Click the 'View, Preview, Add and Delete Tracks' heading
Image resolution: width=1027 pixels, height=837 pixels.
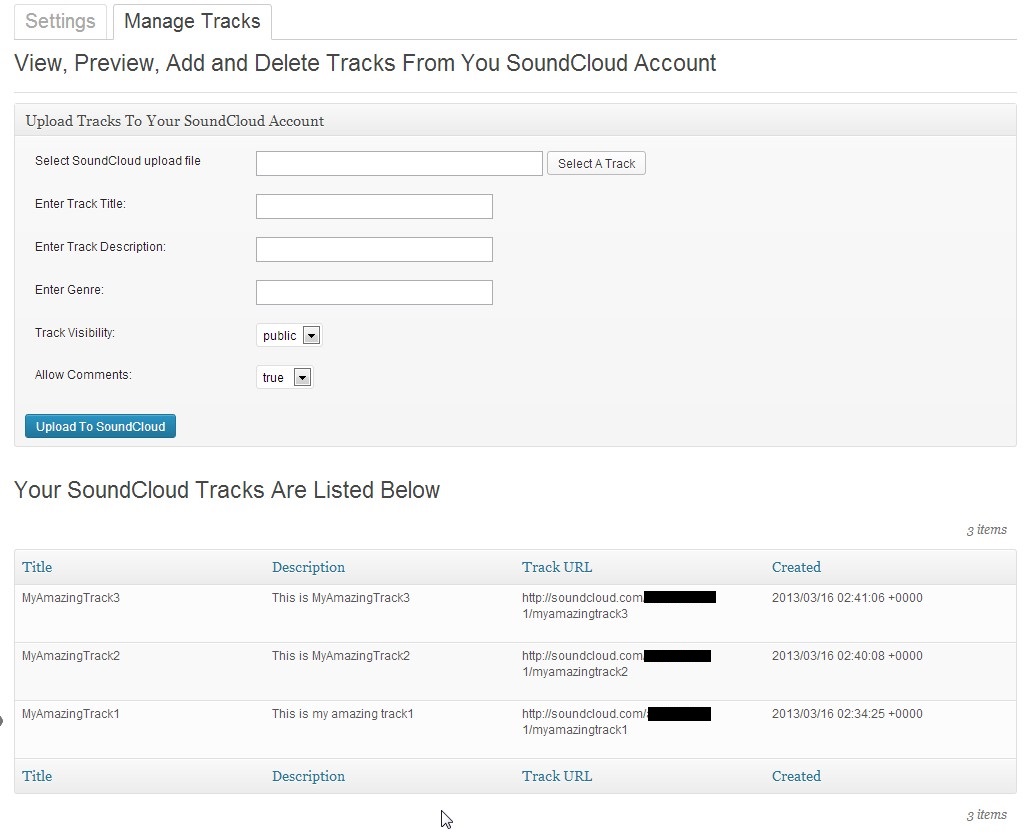coord(365,63)
